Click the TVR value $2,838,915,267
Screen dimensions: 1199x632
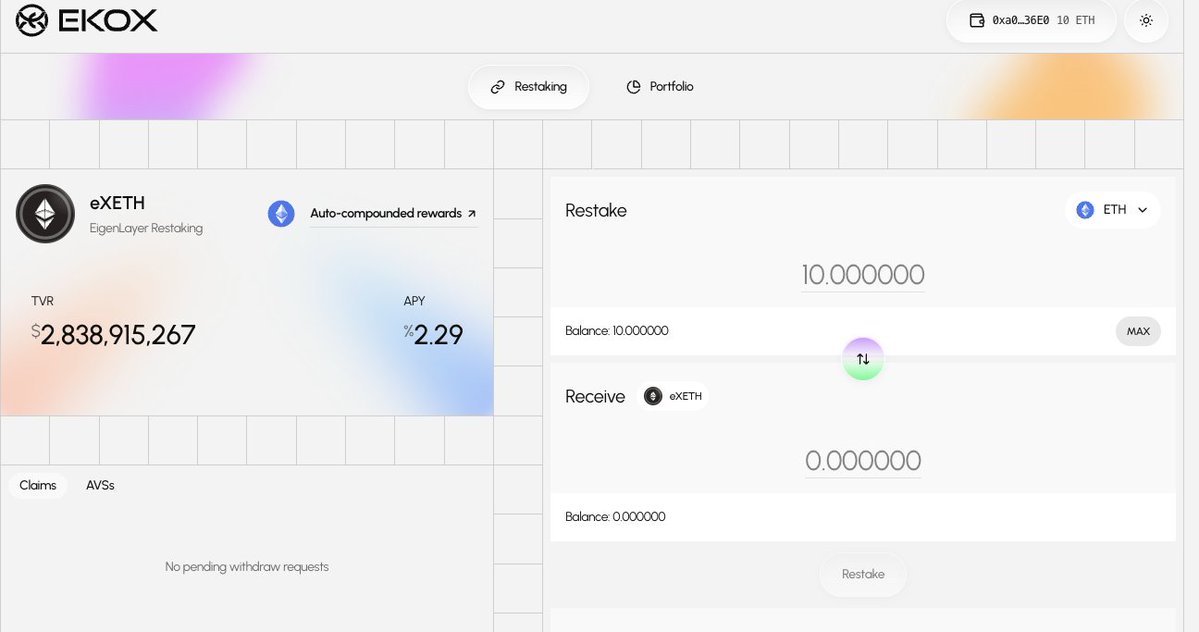(113, 335)
